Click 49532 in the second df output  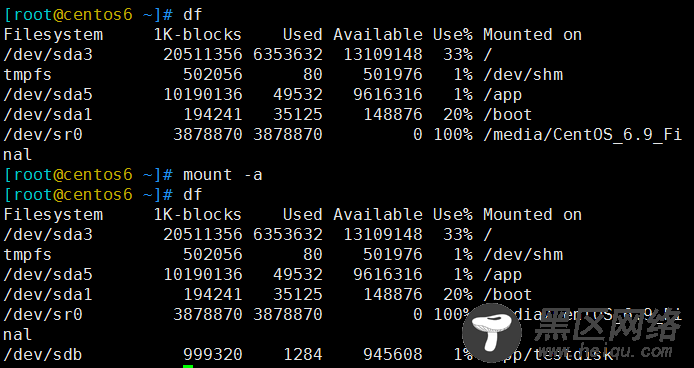coord(297,275)
